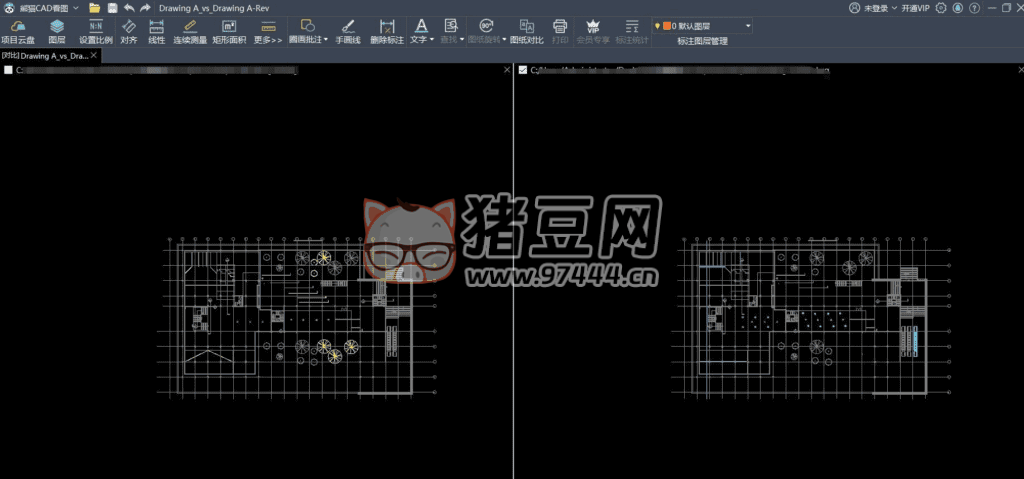Select the 对齐 alignment measure tool
This screenshot has width=1024, height=479.
click(x=128, y=31)
